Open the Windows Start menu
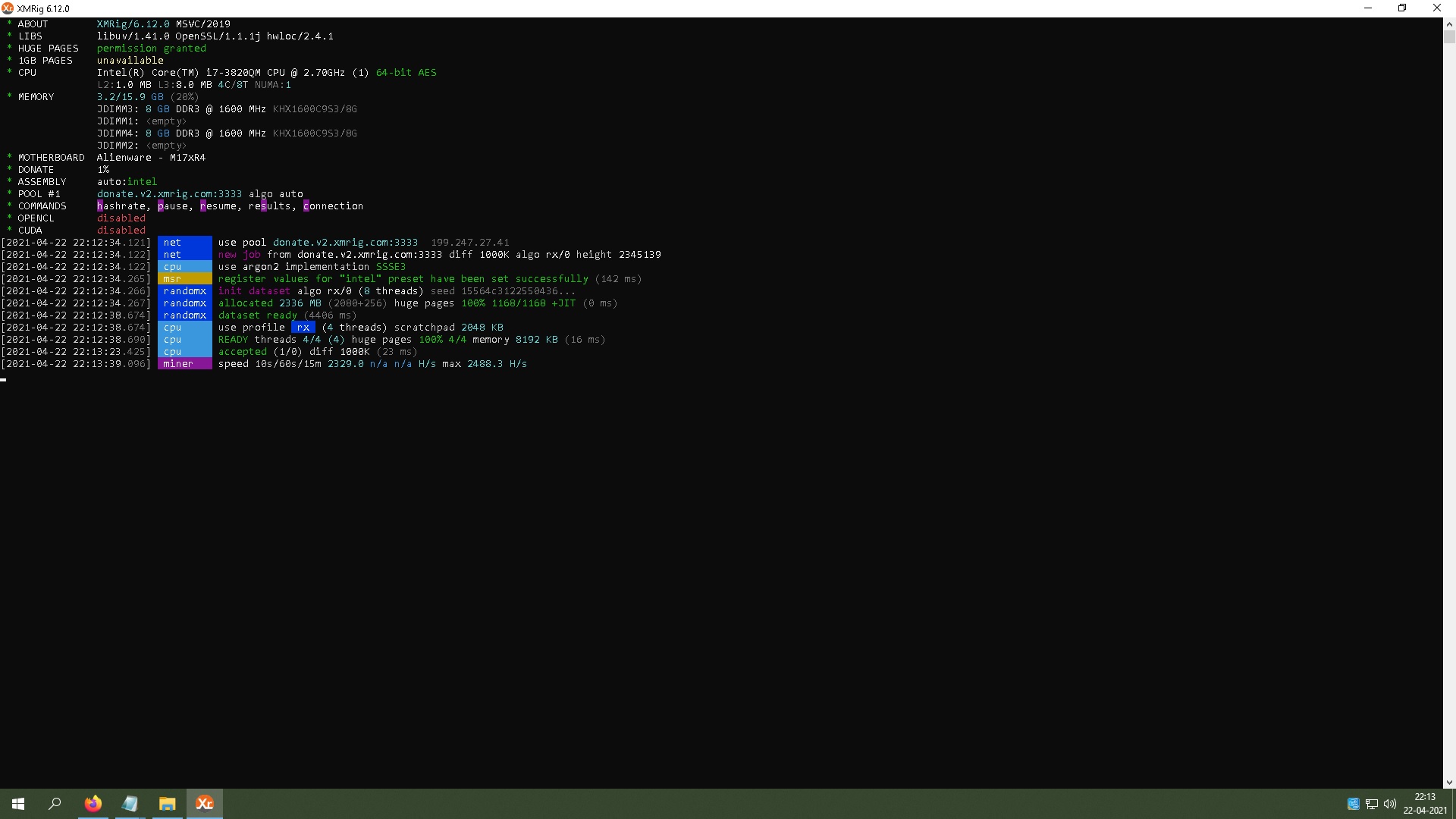 point(18,804)
